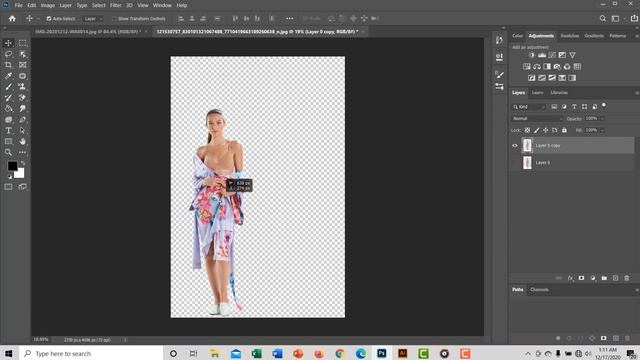
Task: Toggle lock transparent pixels
Action: [x=527, y=130]
